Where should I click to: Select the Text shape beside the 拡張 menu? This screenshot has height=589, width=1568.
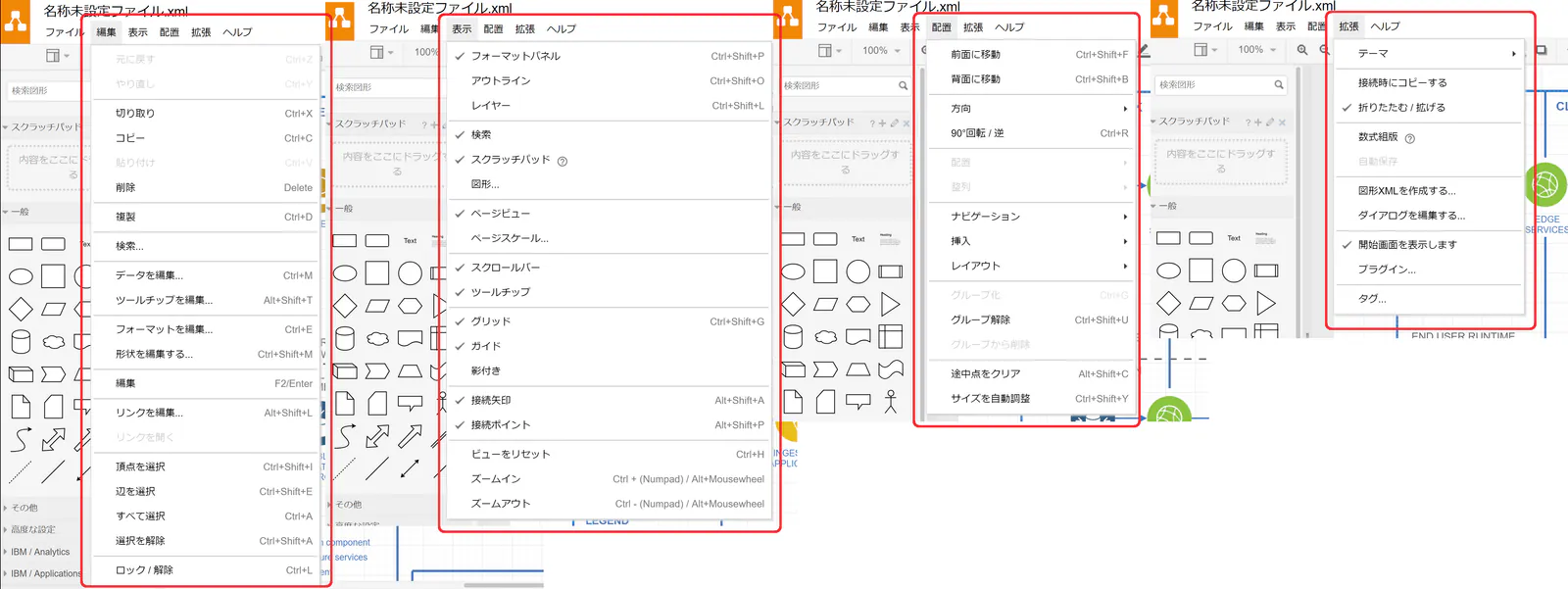[1234, 238]
